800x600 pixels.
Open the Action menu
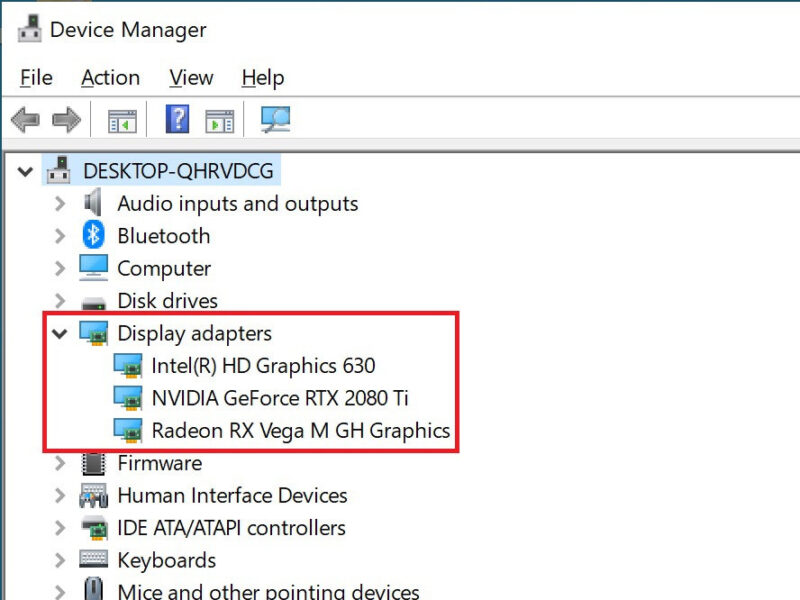point(110,78)
